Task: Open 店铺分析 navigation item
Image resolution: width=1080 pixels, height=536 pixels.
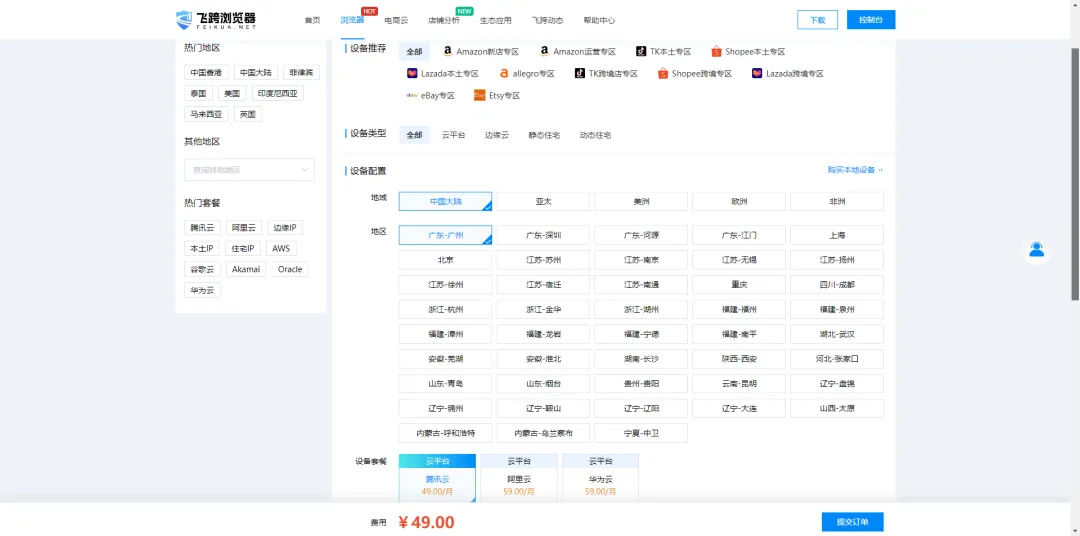Action: (444, 20)
